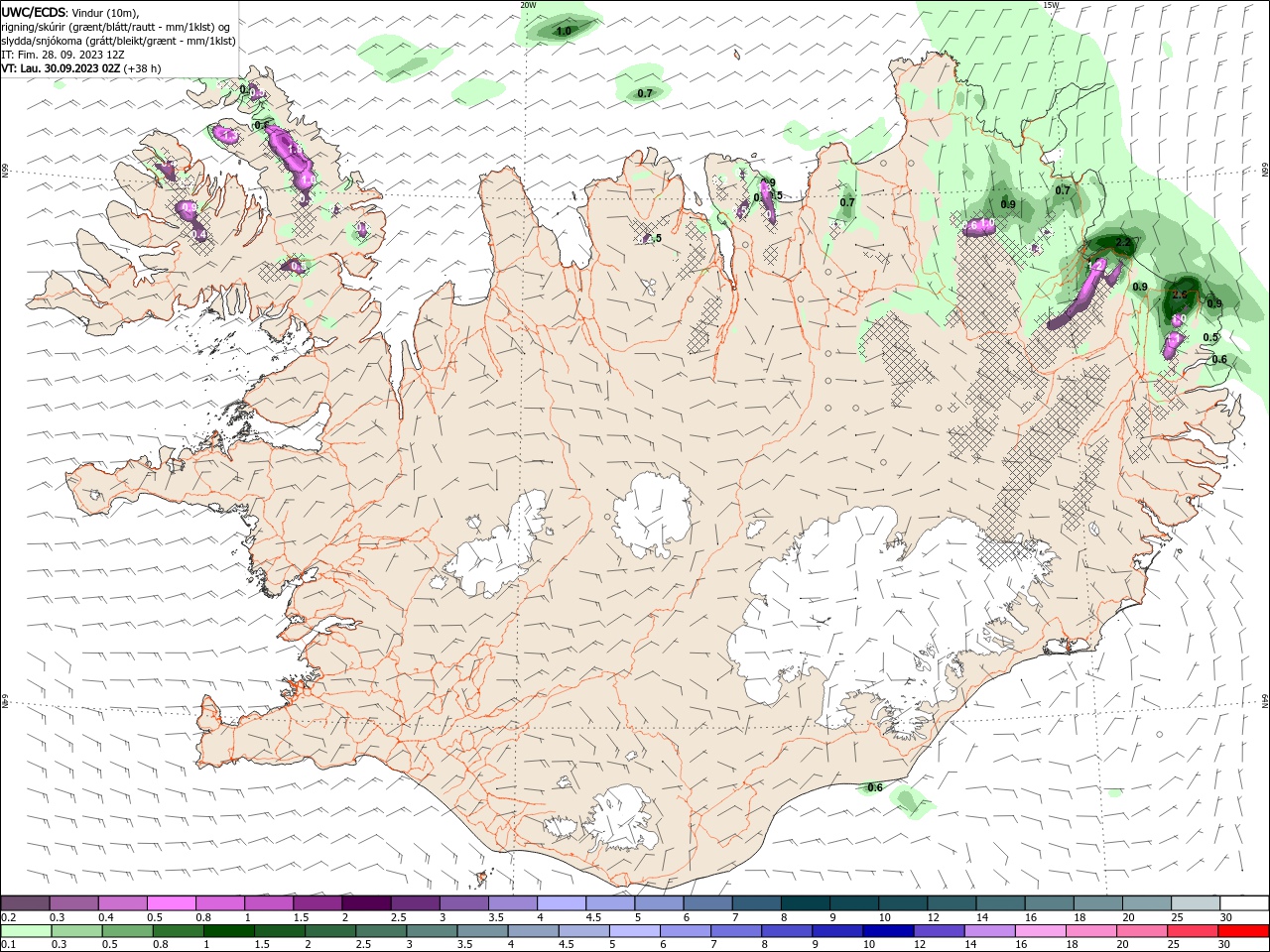Select the 'Vindur (10m)' legend title text
The image size is (1270, 952).
tap(105, 12)
